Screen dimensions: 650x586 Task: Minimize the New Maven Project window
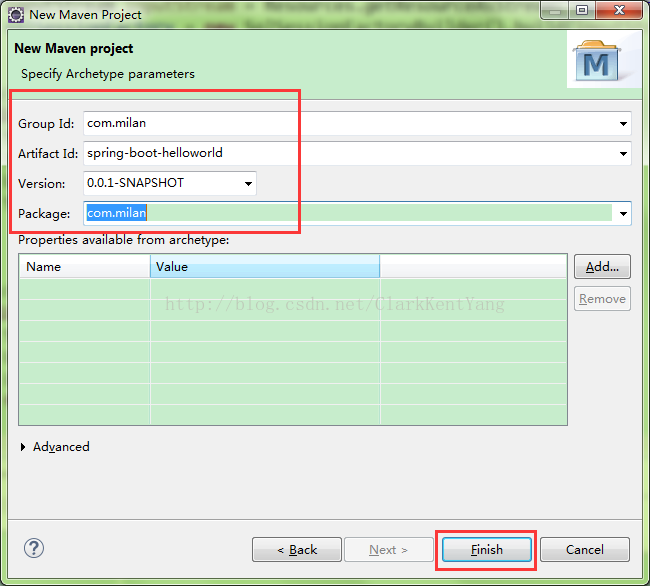(555, 10)
